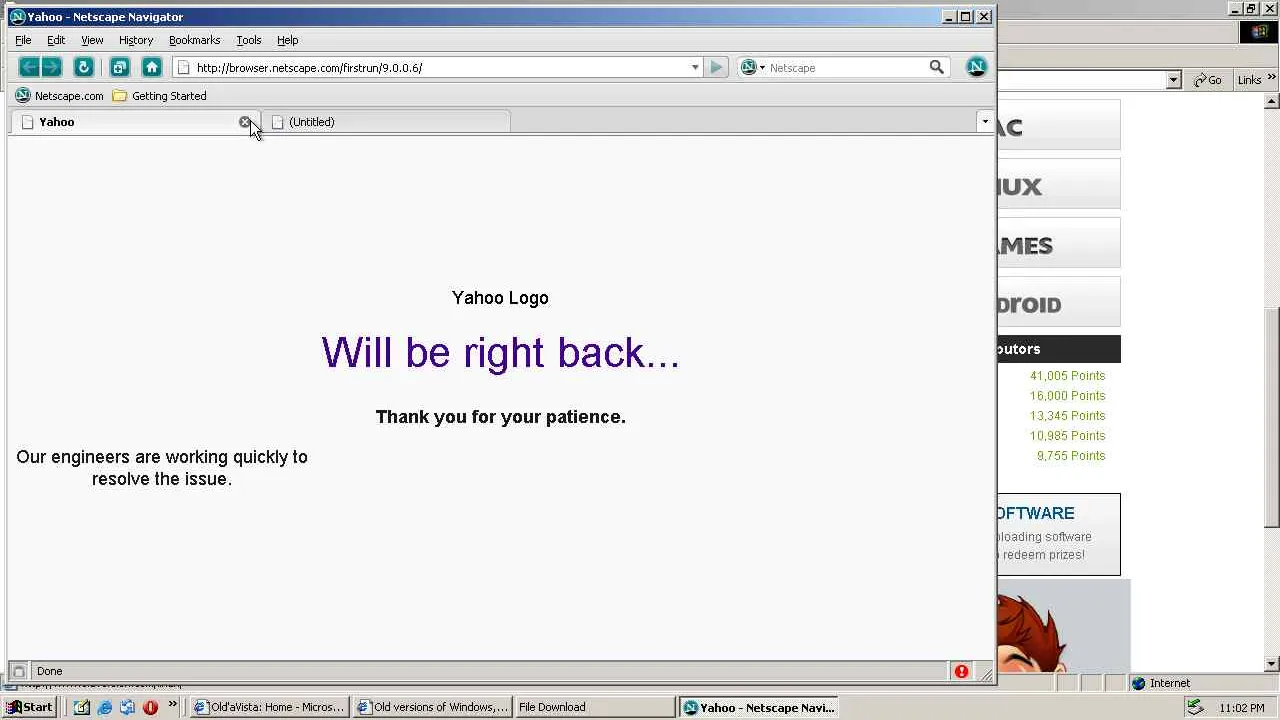This screenshot has width=1280, height=720.
Task: Go to the Netscape home page icon
Action: pyautogui.click(x=152, y=67)
